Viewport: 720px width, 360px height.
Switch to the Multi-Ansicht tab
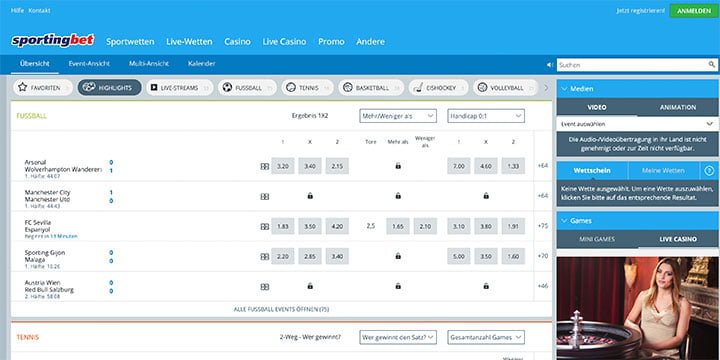pos(149,64)
